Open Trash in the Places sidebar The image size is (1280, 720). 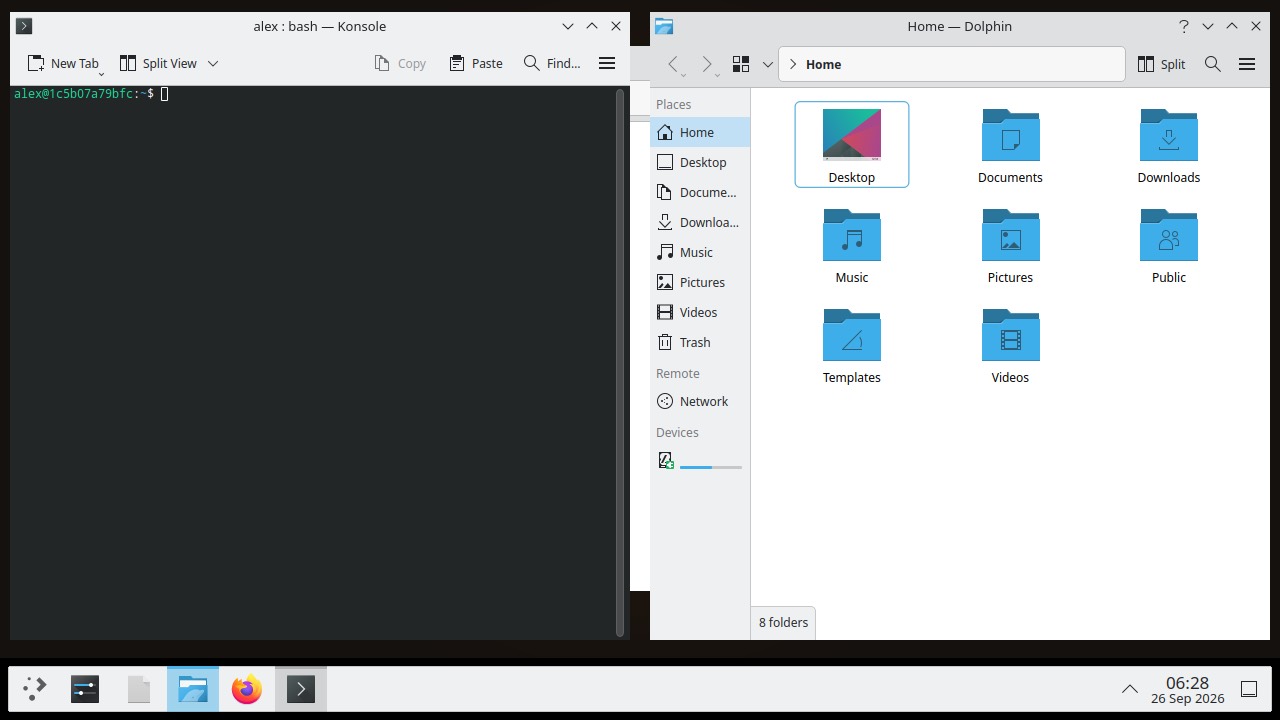(x=700, y=342)
